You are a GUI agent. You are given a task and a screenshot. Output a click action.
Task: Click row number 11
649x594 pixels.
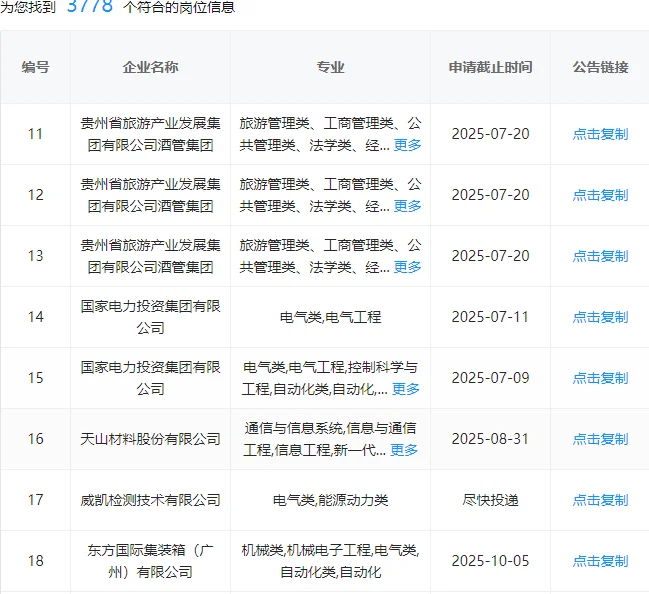click(x=36, y=134)
